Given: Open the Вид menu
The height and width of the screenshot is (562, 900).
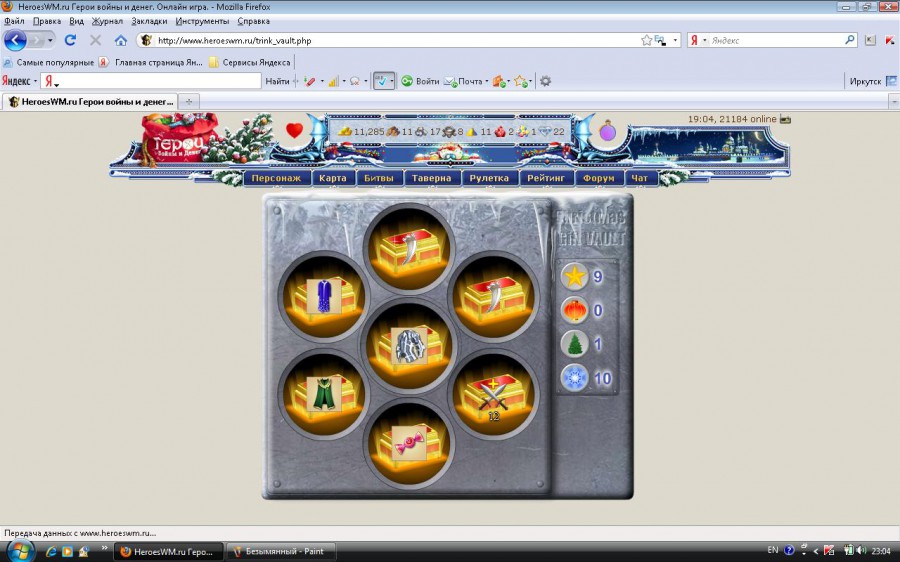Looking at the screenshot, I should point(76,21).
